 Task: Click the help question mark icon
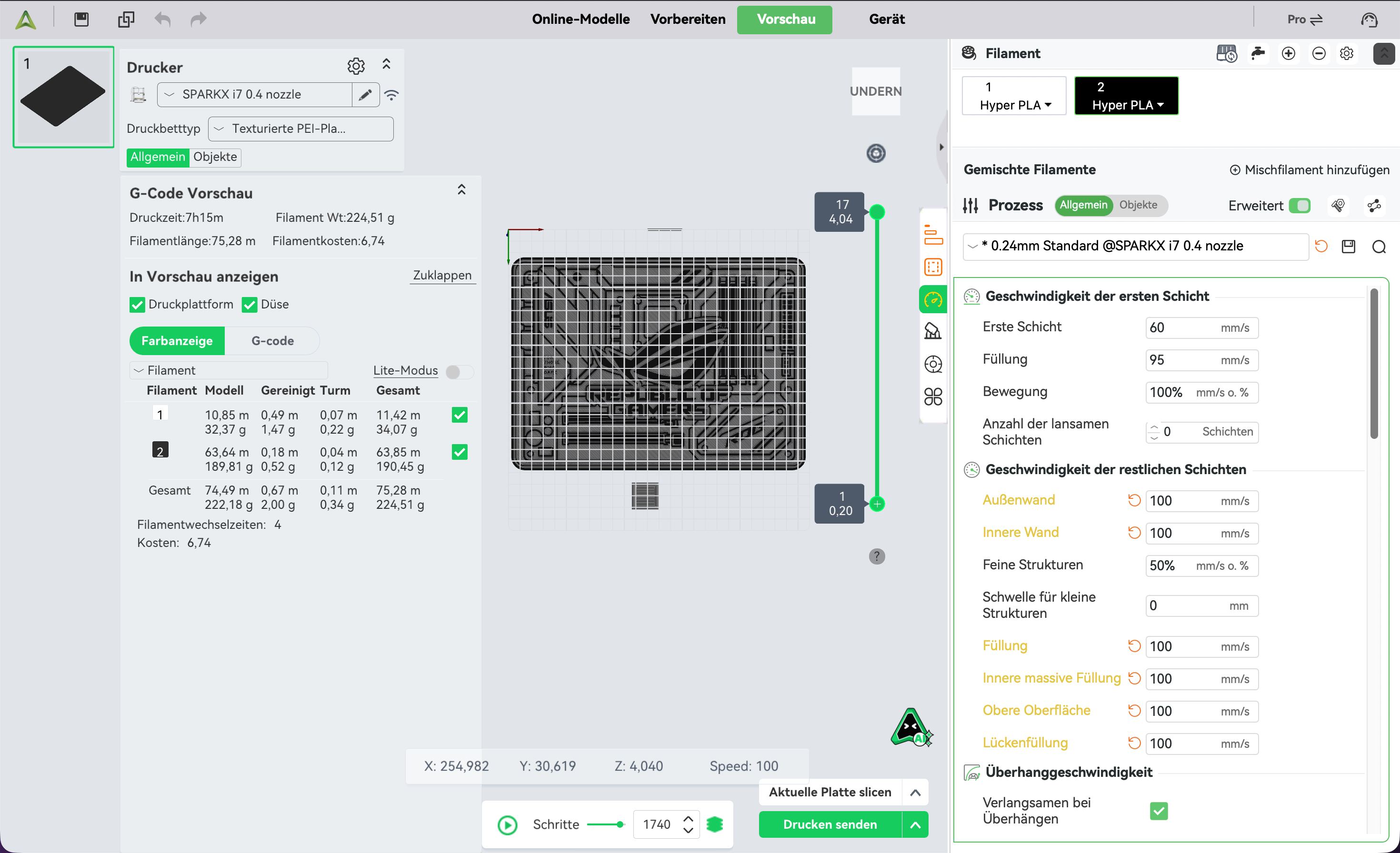(877, 556)
